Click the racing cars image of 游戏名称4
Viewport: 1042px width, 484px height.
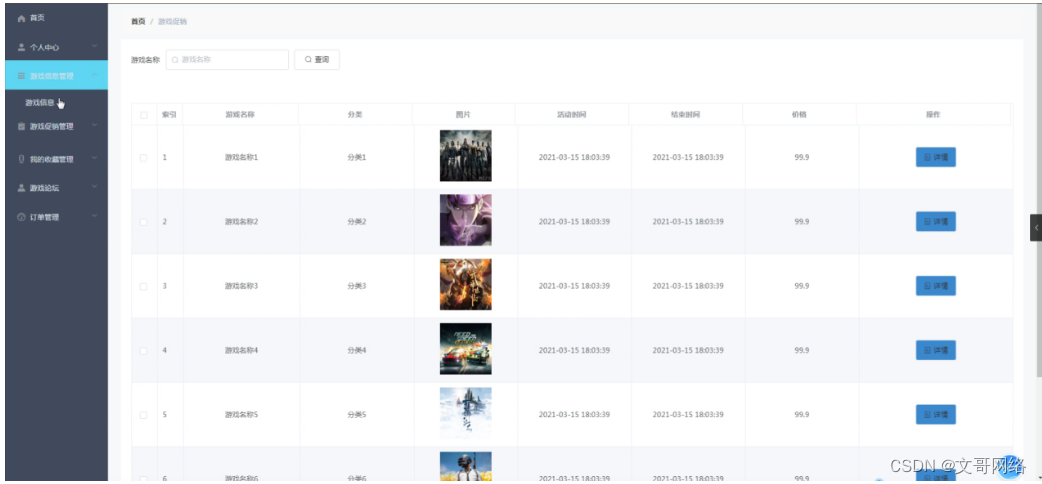[x=465, y=349]
